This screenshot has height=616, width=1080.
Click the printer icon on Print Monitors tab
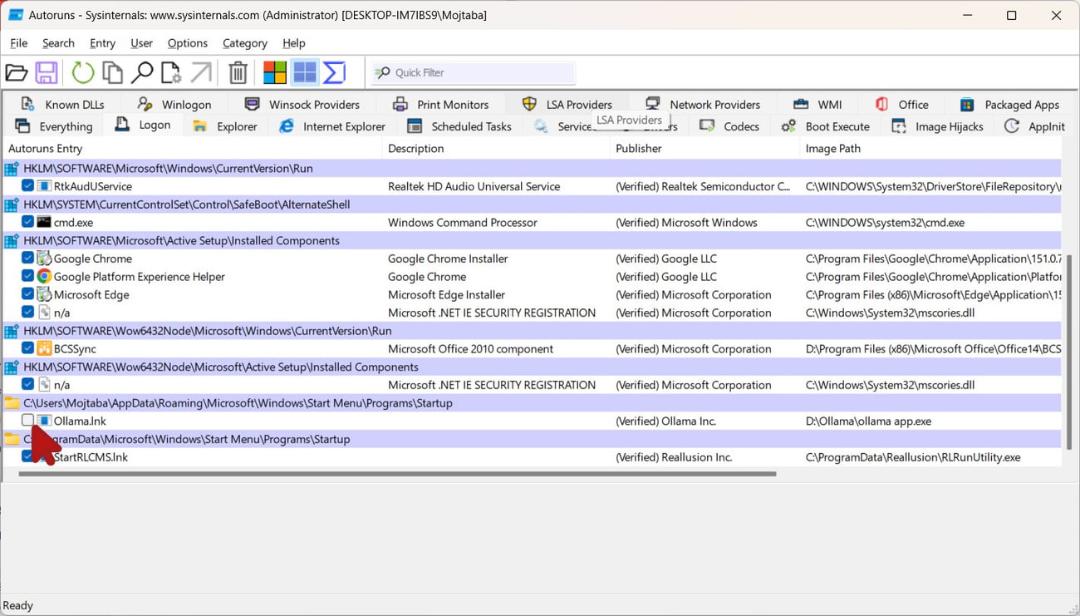(400, 104)
